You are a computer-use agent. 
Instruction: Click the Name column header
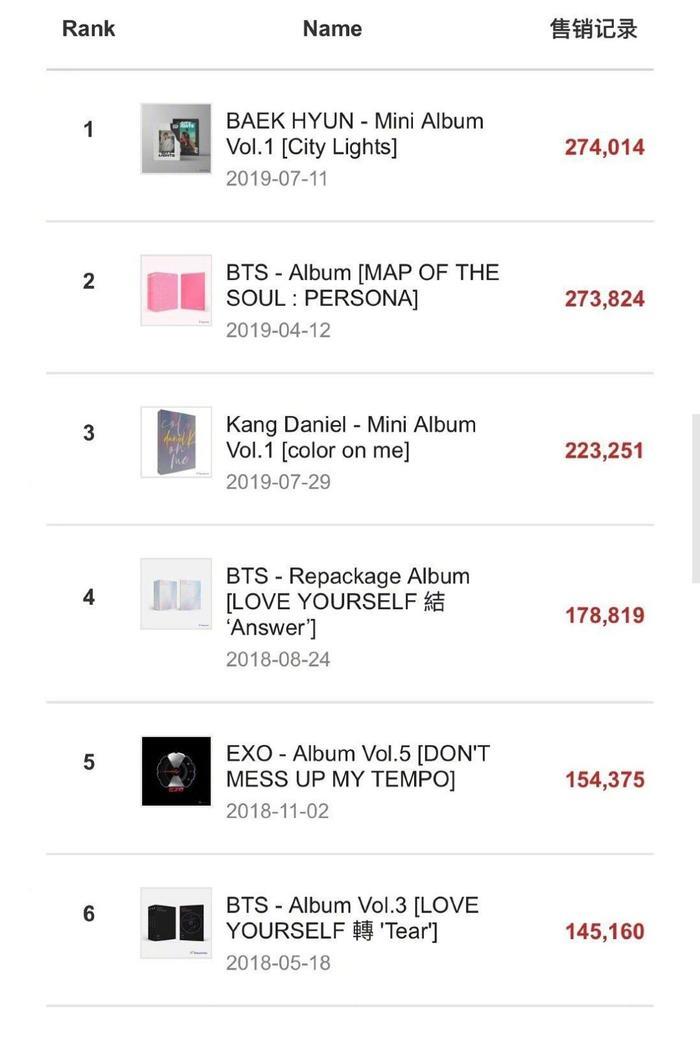coord(332,29)
